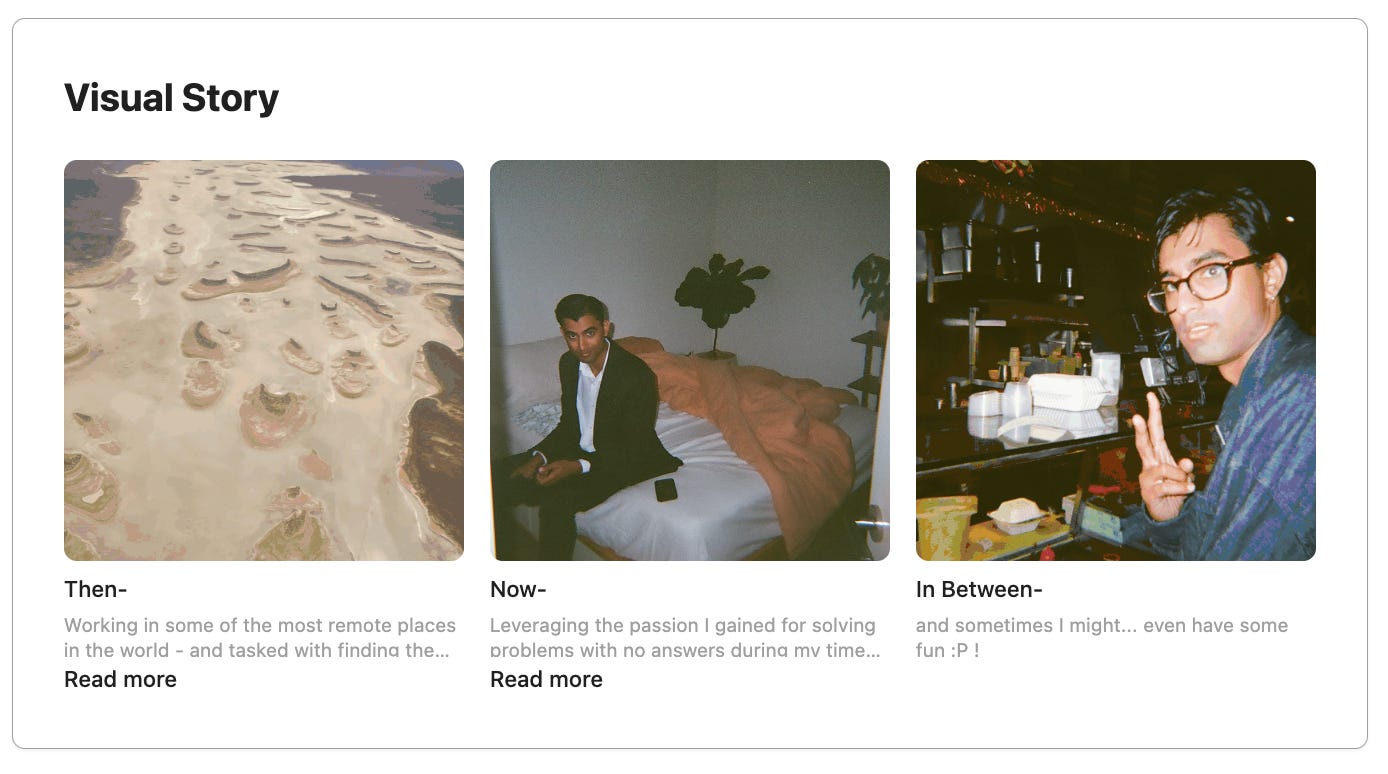Open the peace sign photo thumbnail
1388x774 pixels.
(x=1116, y=360)
